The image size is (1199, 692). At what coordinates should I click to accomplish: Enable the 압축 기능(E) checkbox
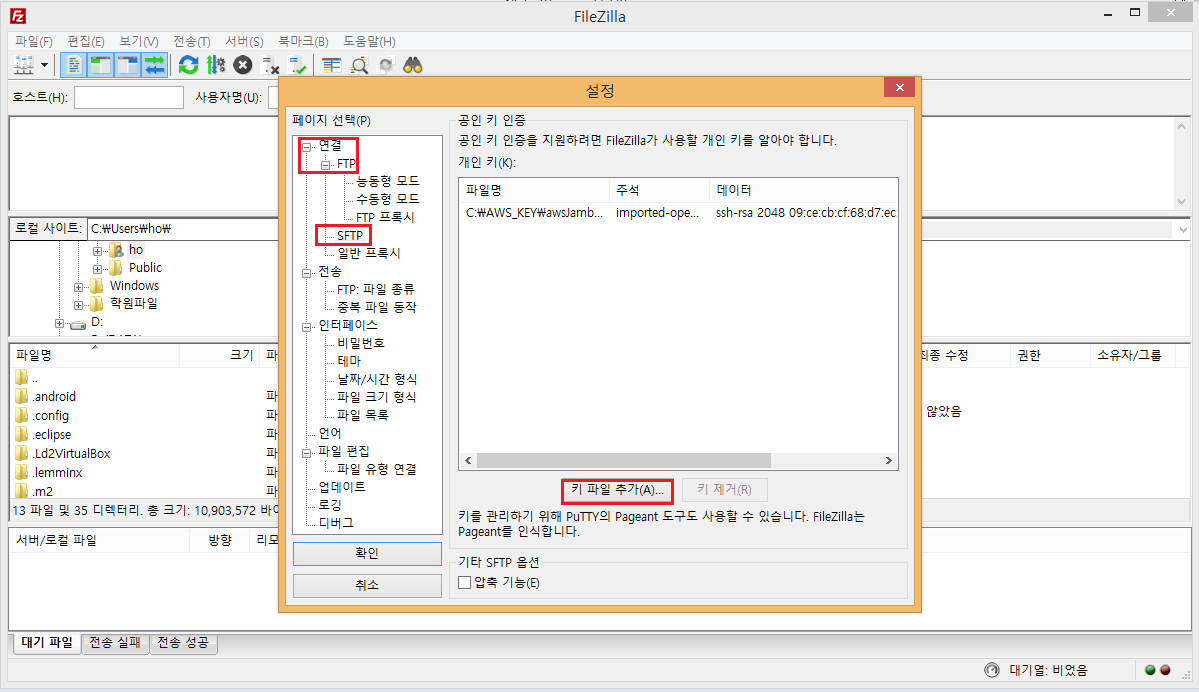[x=464, y=583]
